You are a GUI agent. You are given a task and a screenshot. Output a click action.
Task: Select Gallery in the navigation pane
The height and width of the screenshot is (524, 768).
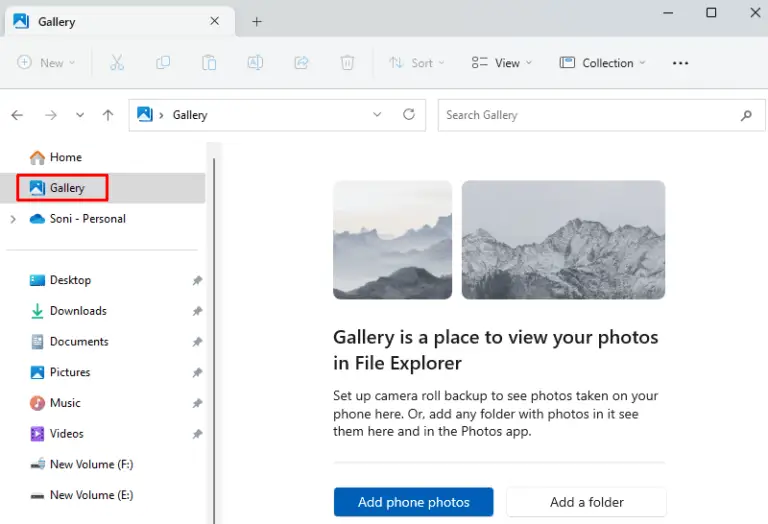[103, 188]
